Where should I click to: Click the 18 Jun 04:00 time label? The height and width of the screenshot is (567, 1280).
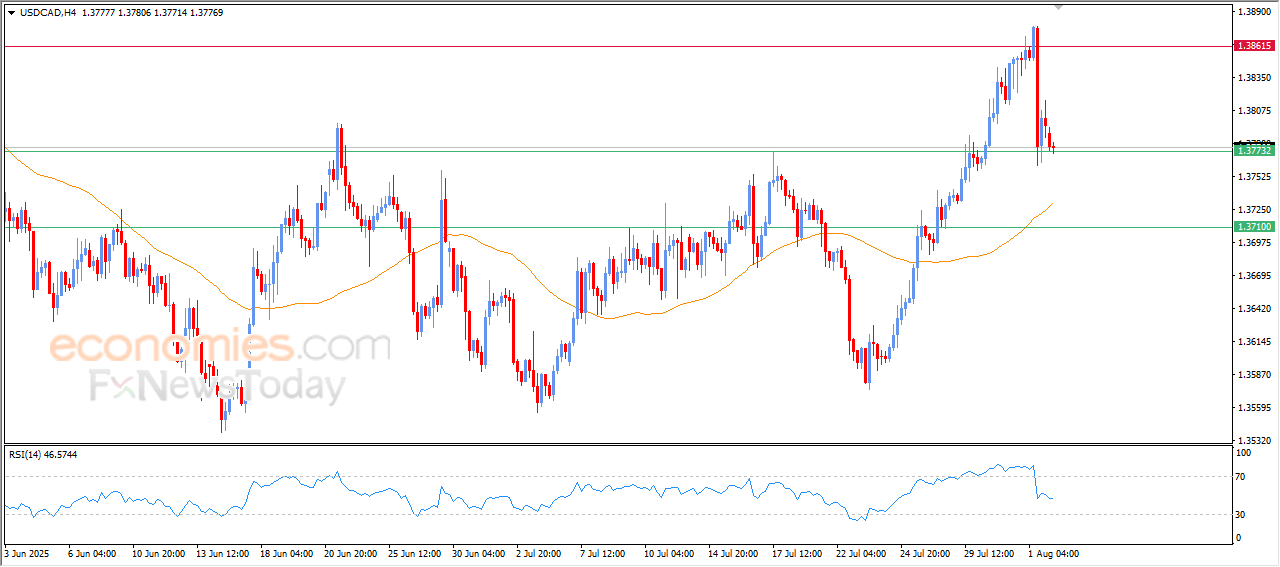pyautogui.click(x=288, y=553)
